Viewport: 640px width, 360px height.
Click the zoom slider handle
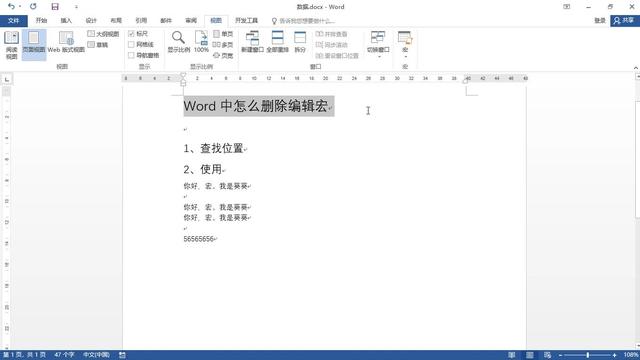[588, 355]
